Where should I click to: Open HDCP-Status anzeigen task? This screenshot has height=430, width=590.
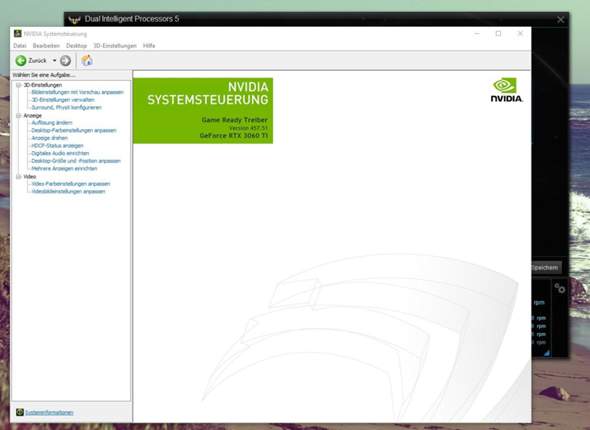click(57, 146)
